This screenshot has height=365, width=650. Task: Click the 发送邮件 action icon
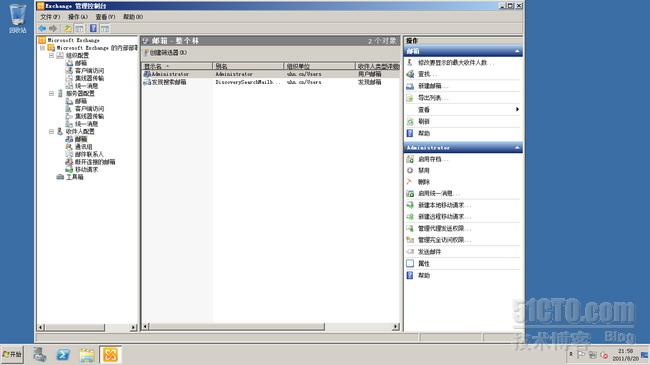pos(410,252)
